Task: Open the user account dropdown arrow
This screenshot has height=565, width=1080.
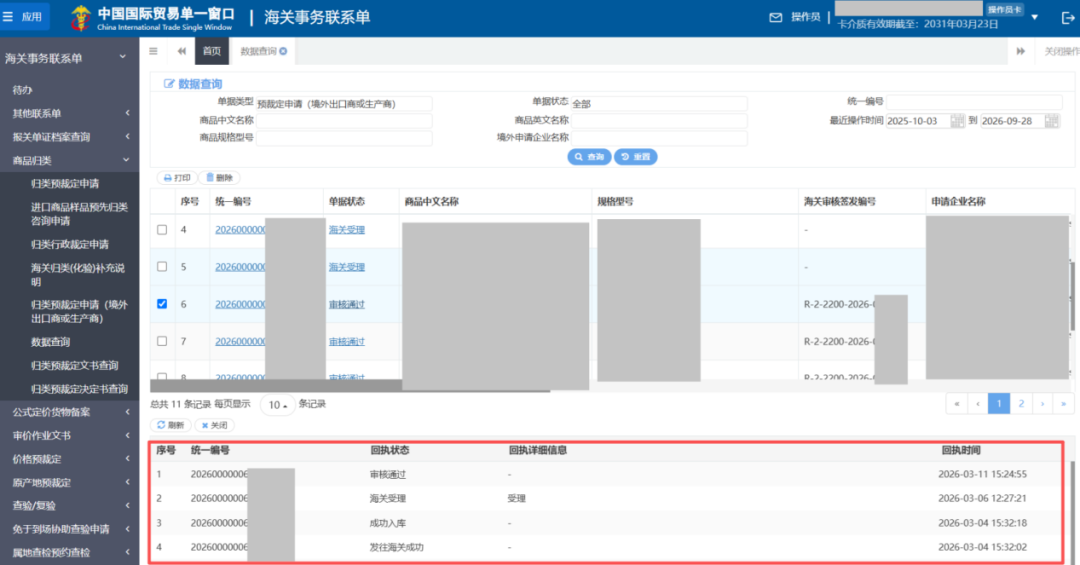Action: coord(1035,17)
